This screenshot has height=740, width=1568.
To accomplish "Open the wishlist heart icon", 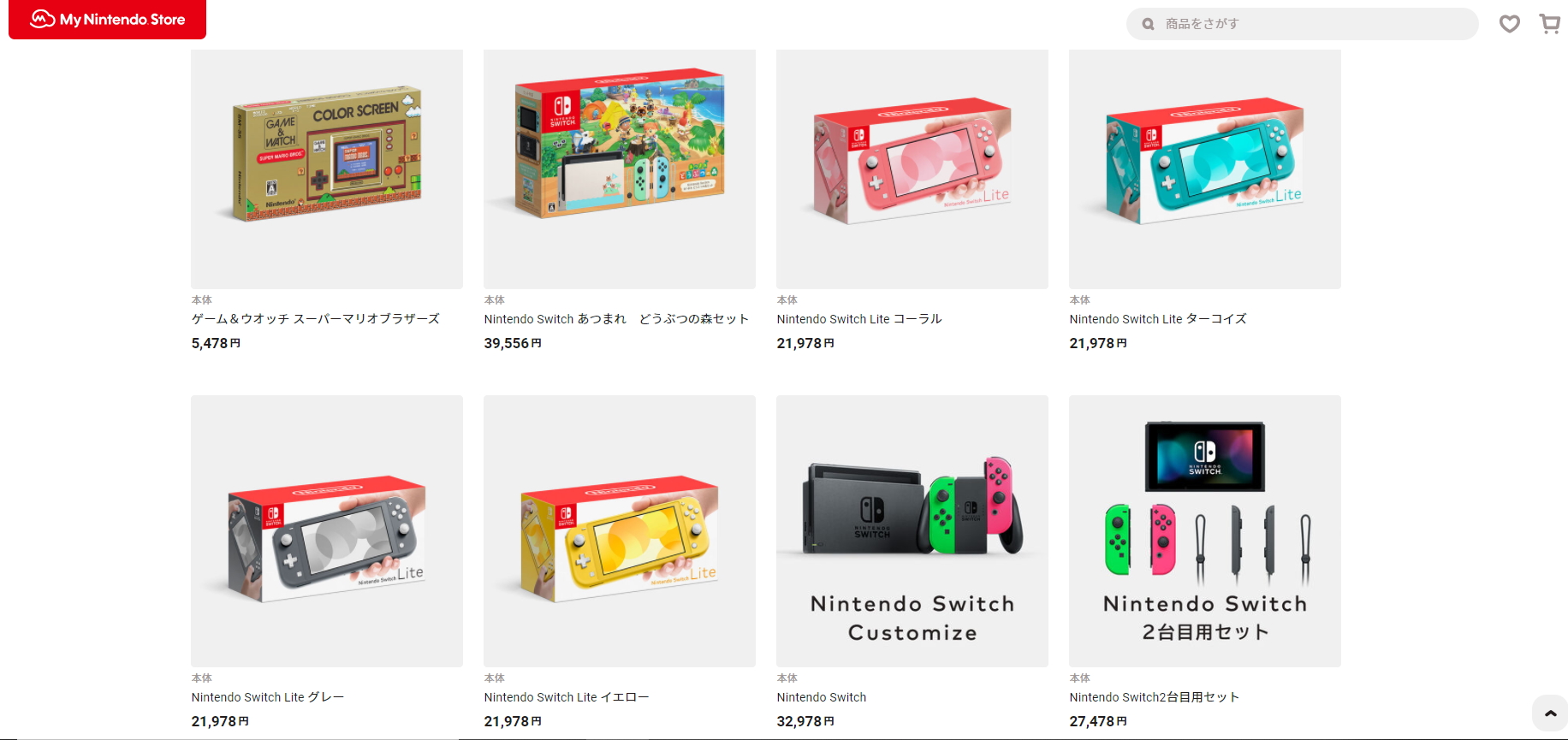I will click(x=1509, y=24).
